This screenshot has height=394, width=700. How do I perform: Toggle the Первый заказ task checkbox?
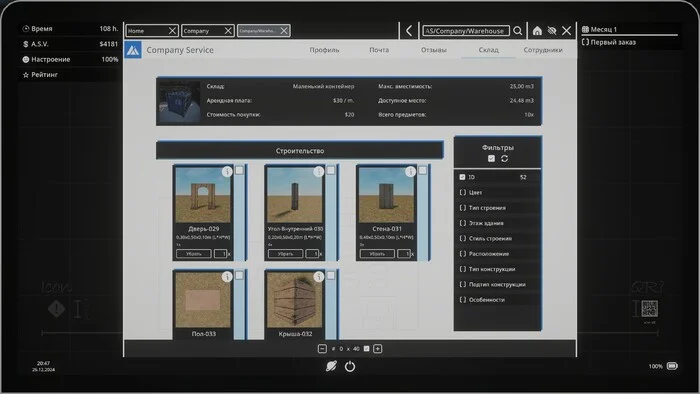point(585,42)
